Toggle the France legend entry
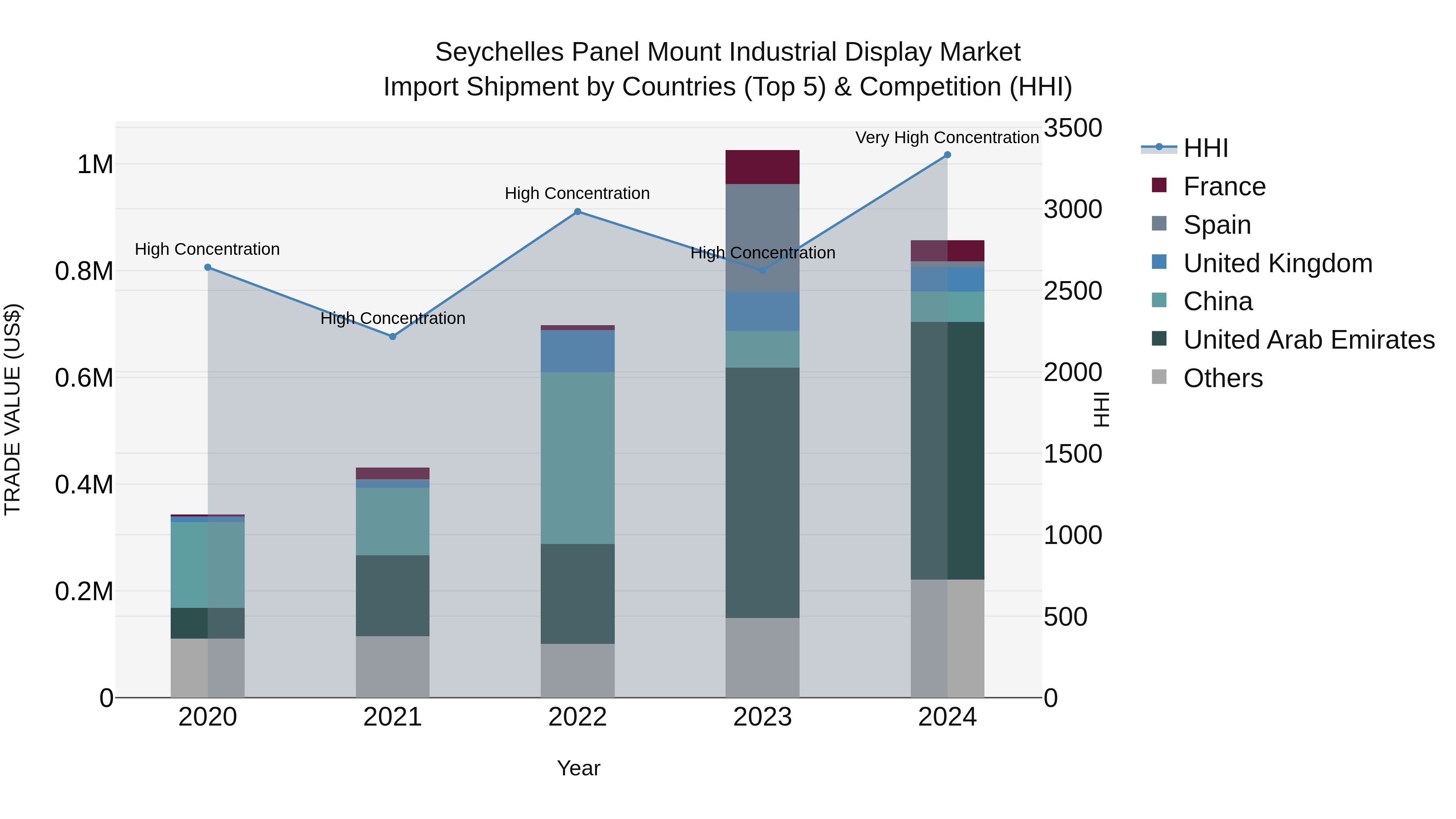This screenshot has width=1456, height=819. click(1208, 186)
